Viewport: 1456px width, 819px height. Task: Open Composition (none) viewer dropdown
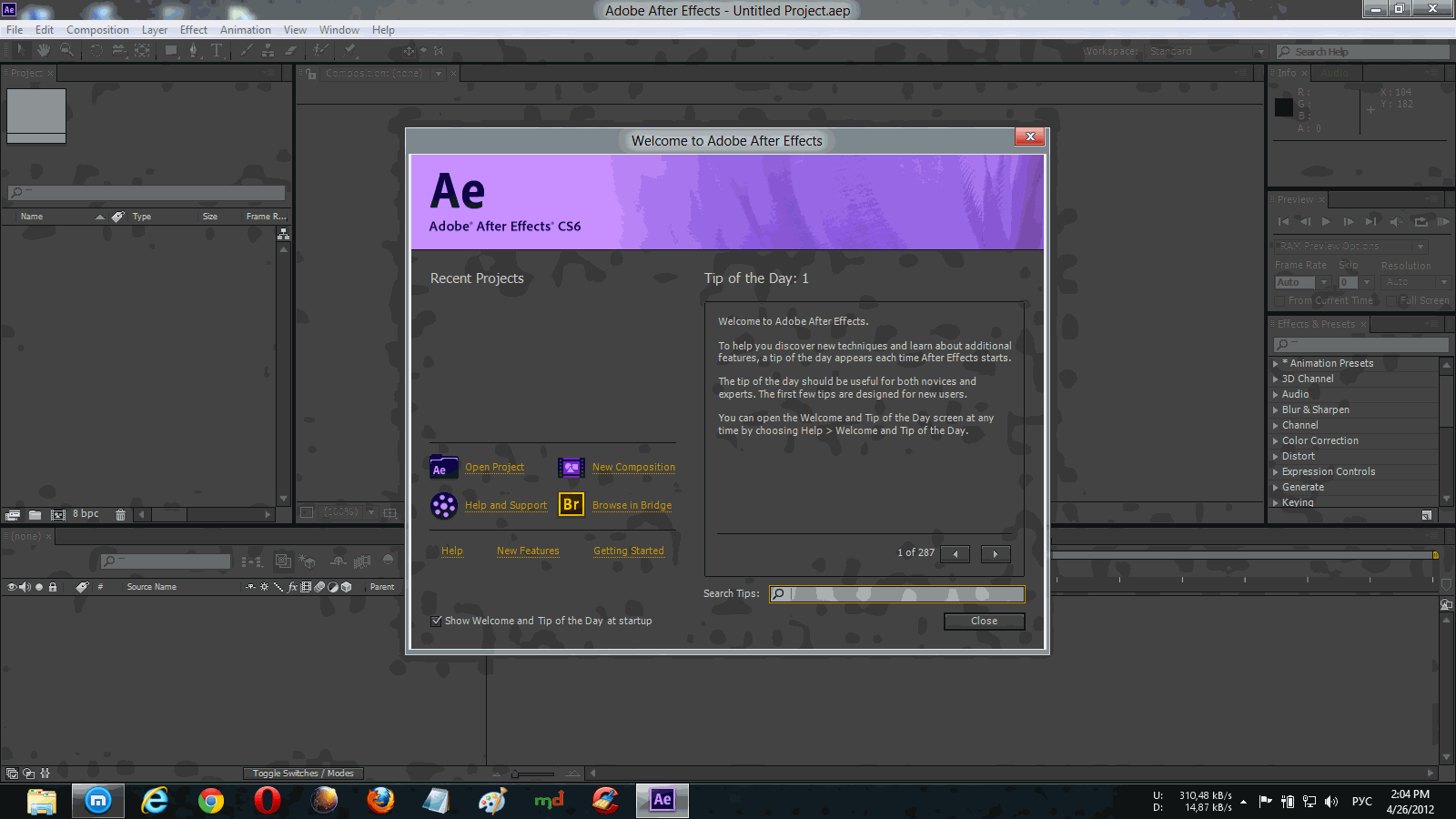[439, 74]
